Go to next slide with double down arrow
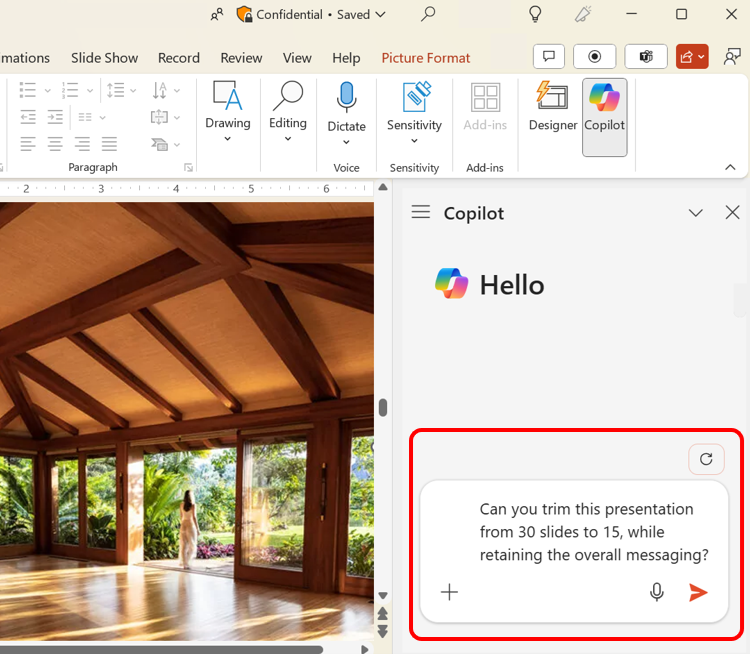This screenshot has height=654, width=750. click(383, 632)
